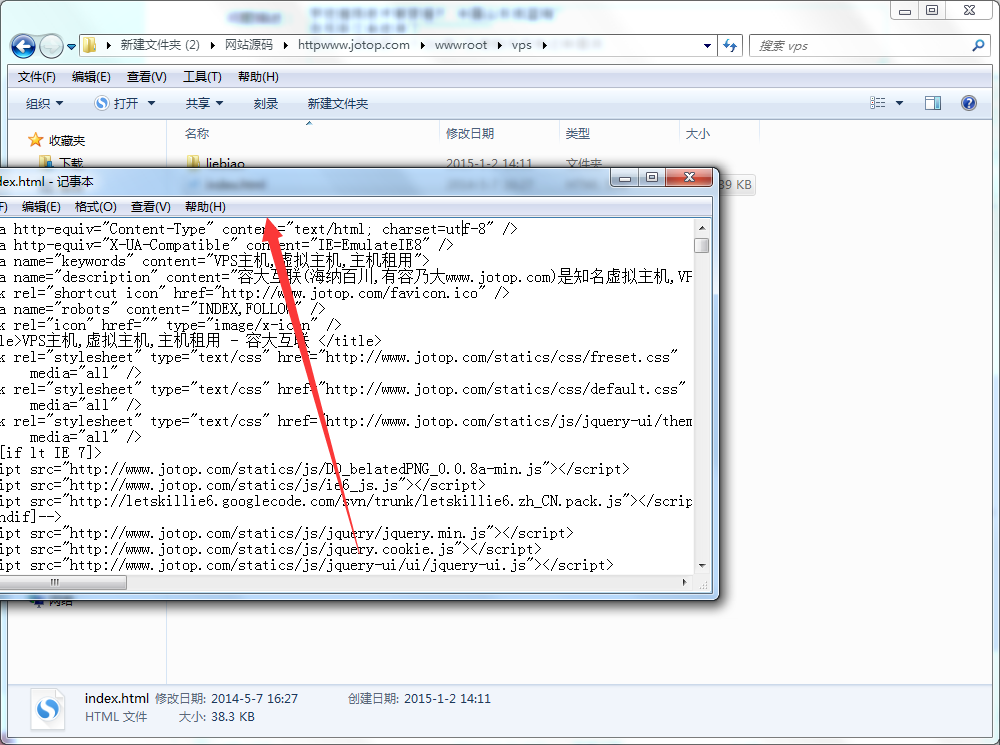Open Explorer 查看(V) menu

pyautogui.click(x=147, y=77)
